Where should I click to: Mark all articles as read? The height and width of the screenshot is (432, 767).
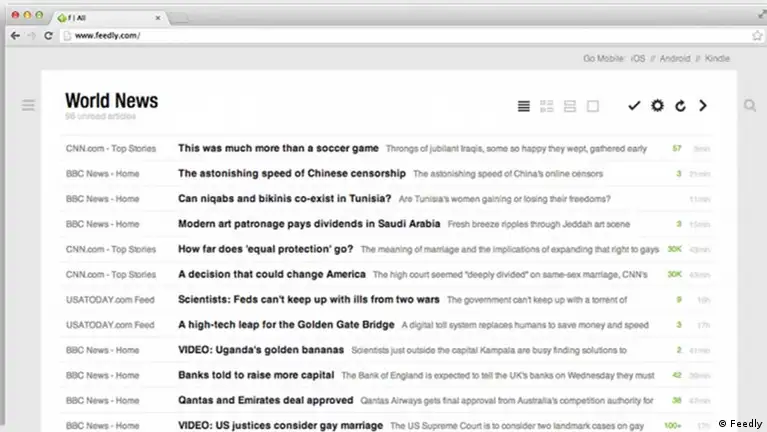(633, 106)
